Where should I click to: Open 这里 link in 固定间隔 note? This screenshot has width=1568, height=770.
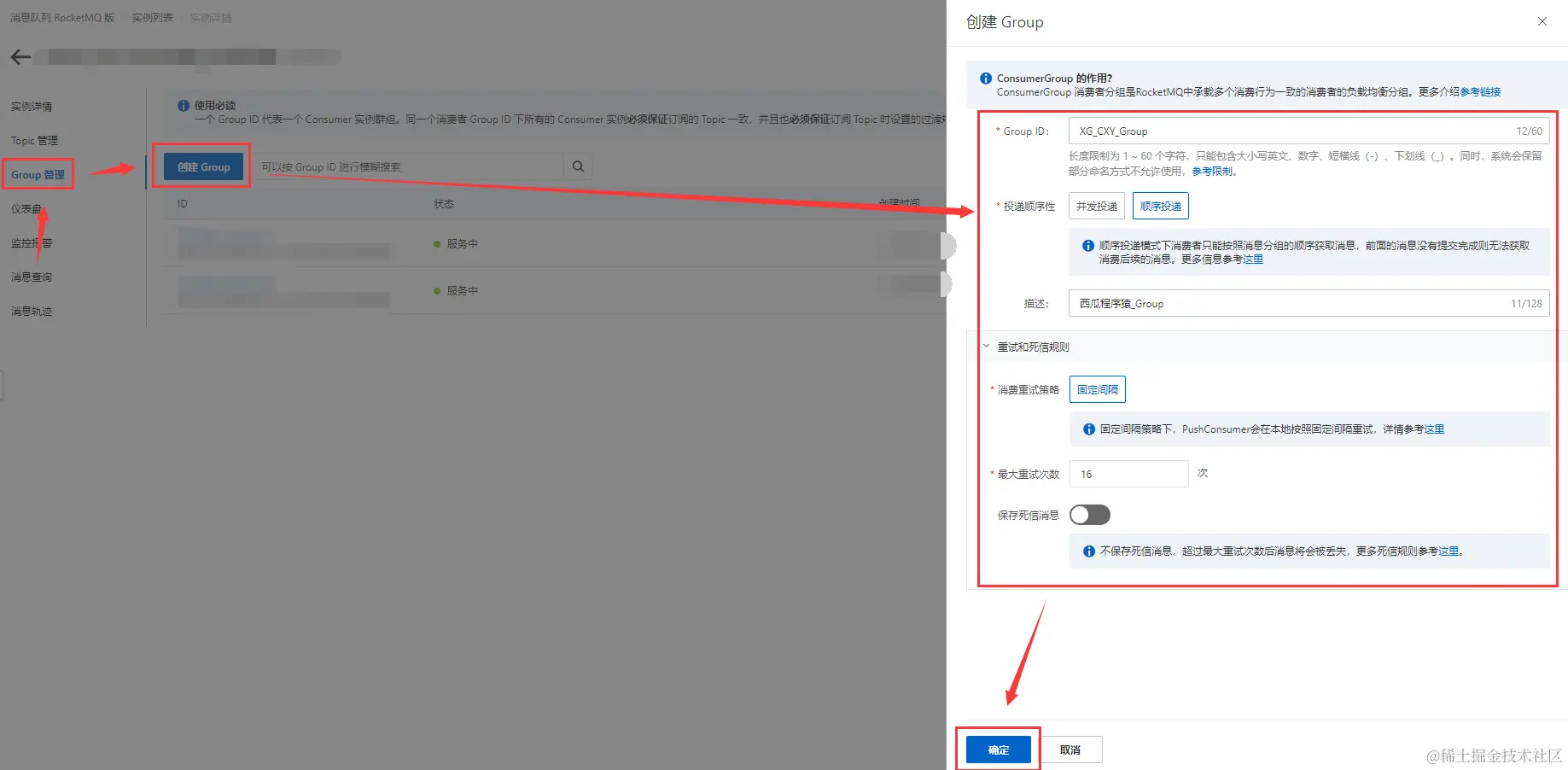click(1434, 429)
